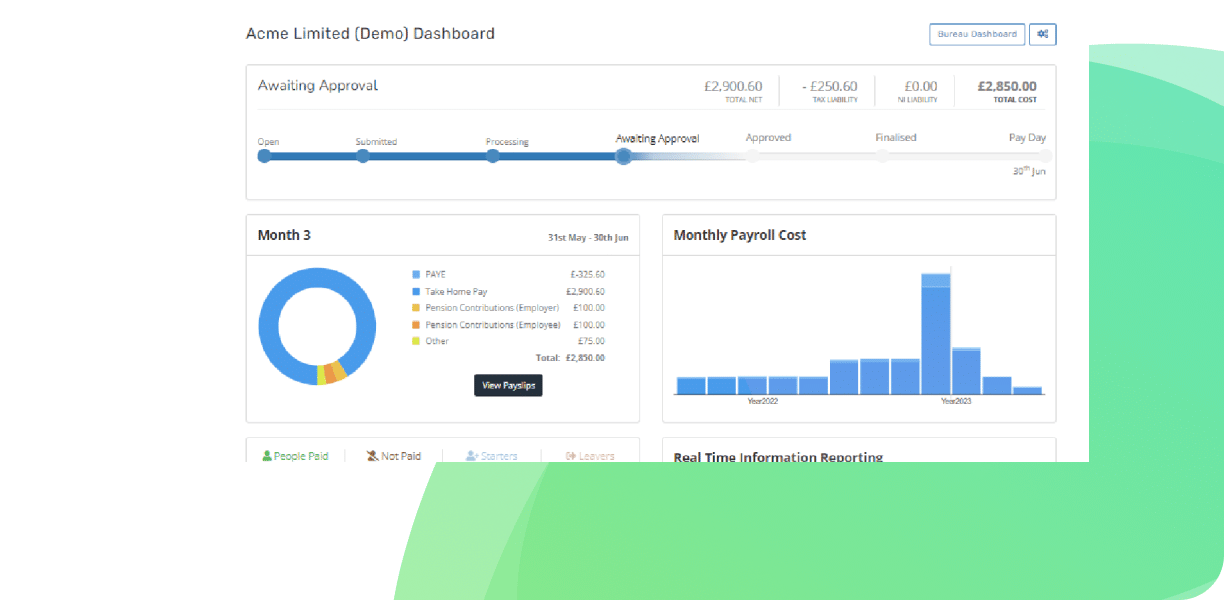
Task: Click the People Paid person icon
Action: [267, 456]
